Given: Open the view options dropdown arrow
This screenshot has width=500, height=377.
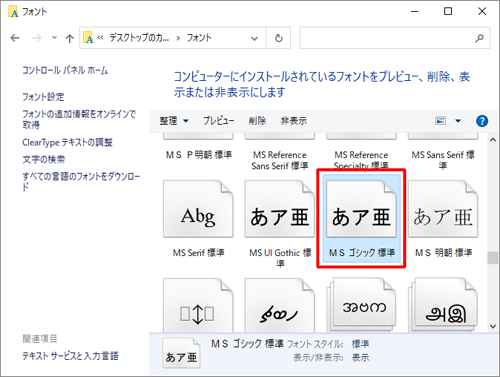Looking at the screenshot, I should pos(458,121).
